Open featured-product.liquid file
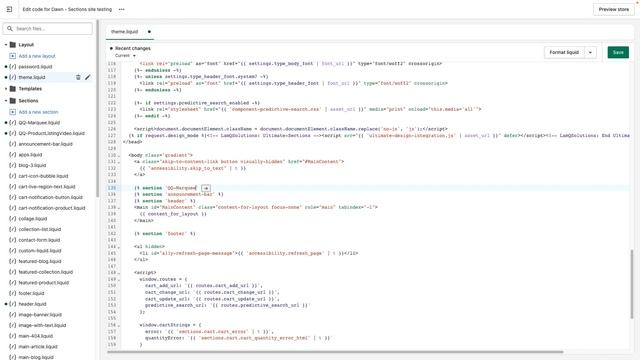This screenshot has width=640, height=360. (x=44, y=282)
